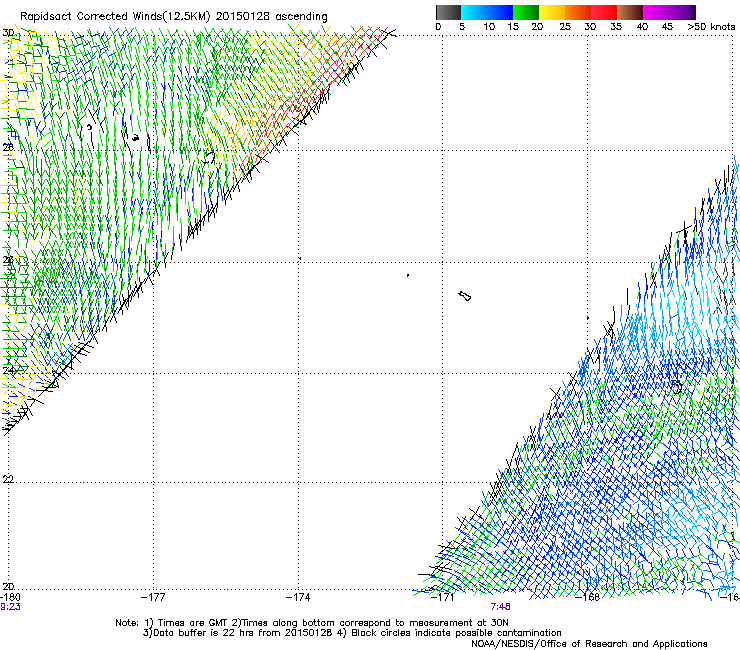Click the longitude '-177' axis label
This screenshot has height=650, width=740.
(x=153, y=597)
